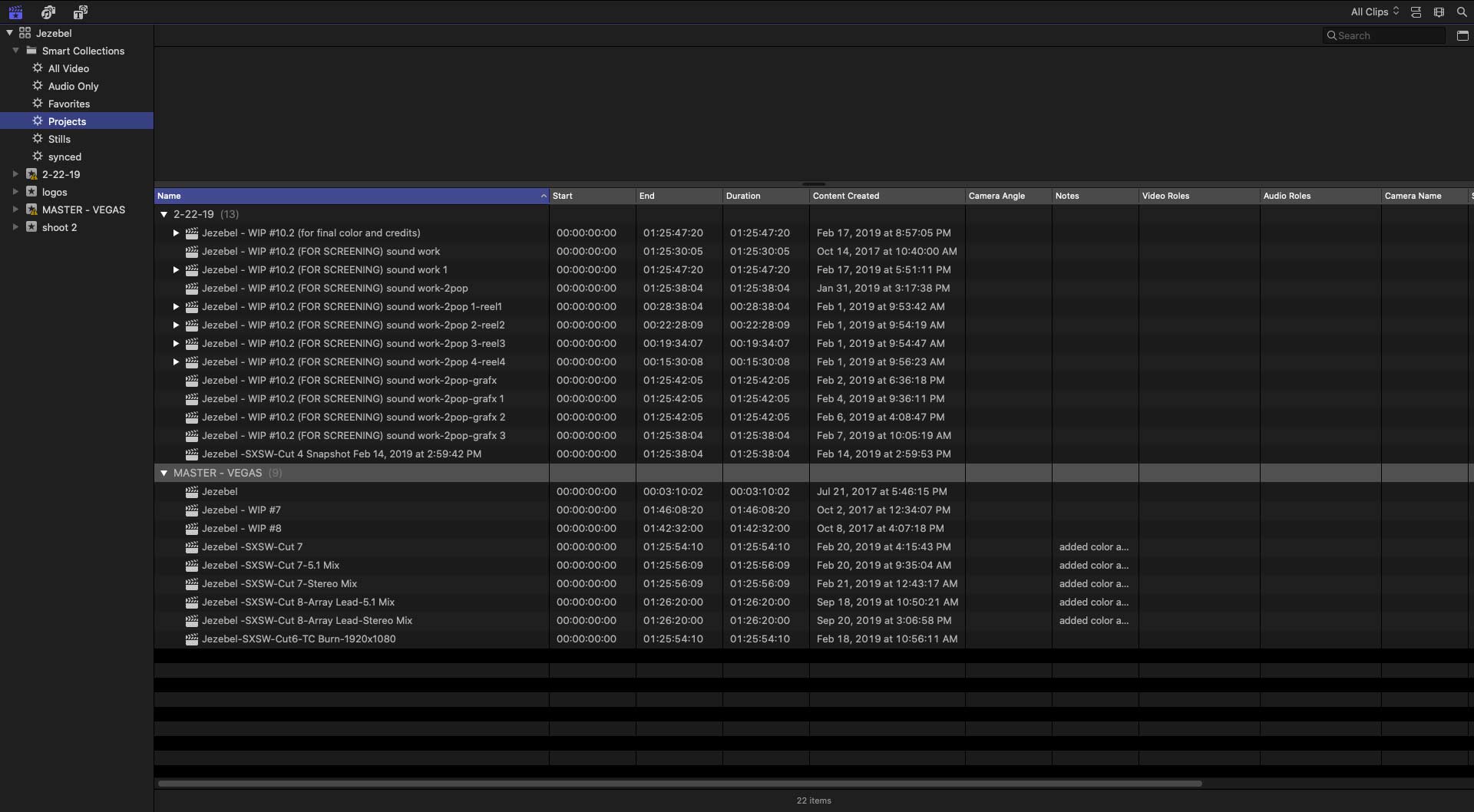Image resolution: width=1474 pixels, height=812 pixels.
Task: Show the Photos and Audio sidebar
Action: coord(48,12)
